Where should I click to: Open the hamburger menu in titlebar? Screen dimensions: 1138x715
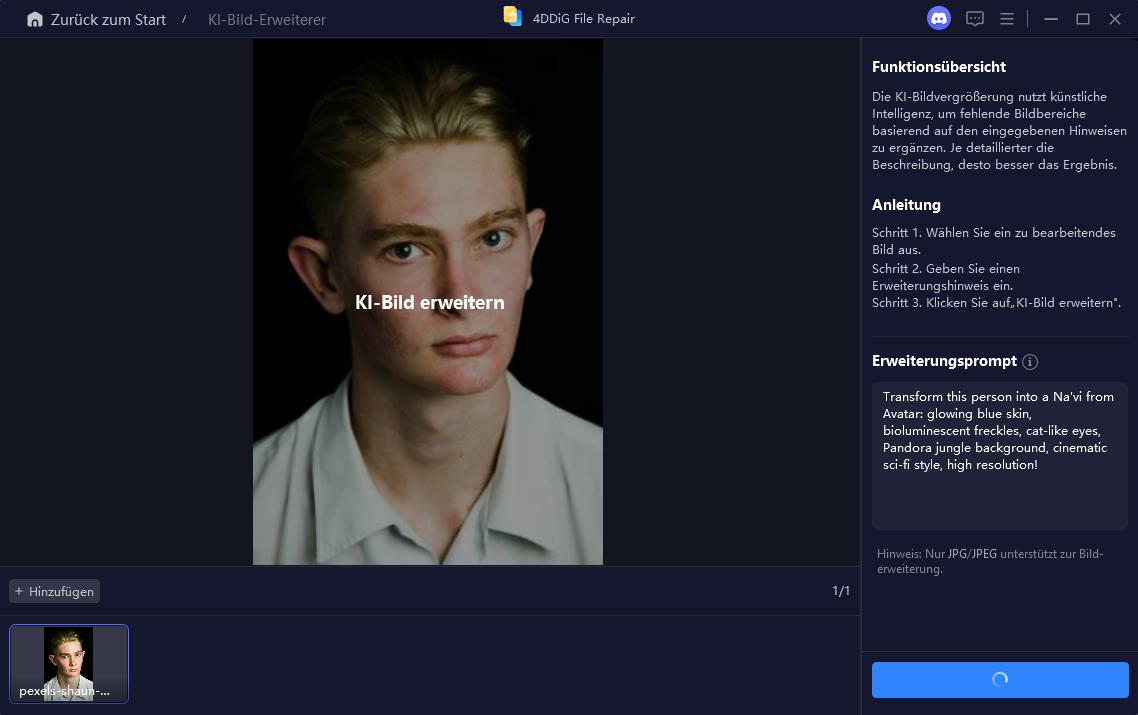point(1006,18)
